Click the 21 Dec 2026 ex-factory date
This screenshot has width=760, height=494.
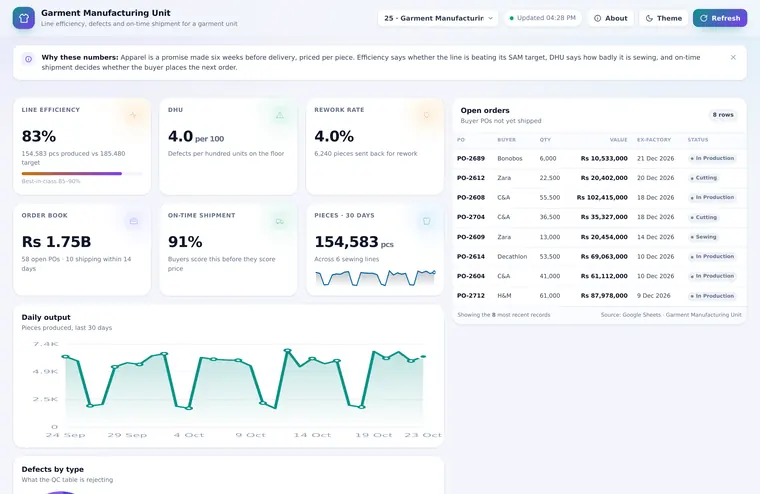coord(655,159)
